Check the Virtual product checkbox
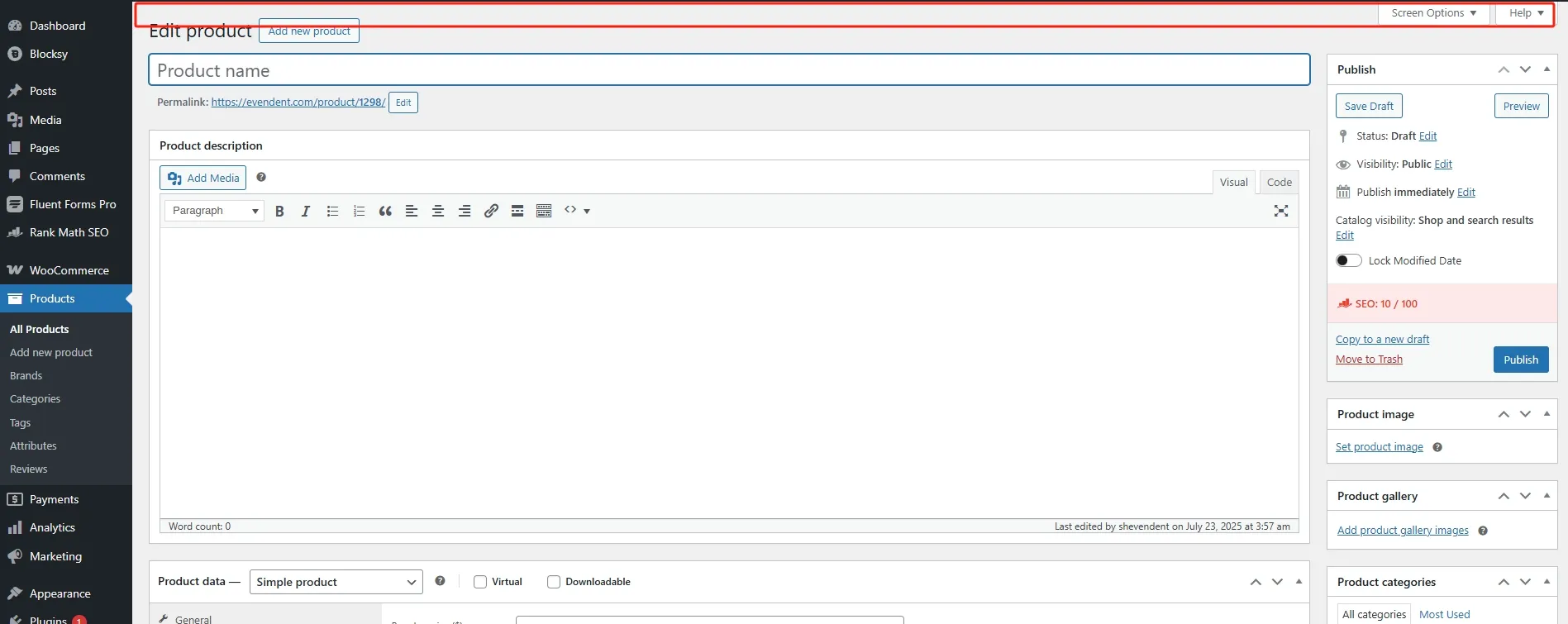Screen dimensions: 1568x624 (479, 582)
